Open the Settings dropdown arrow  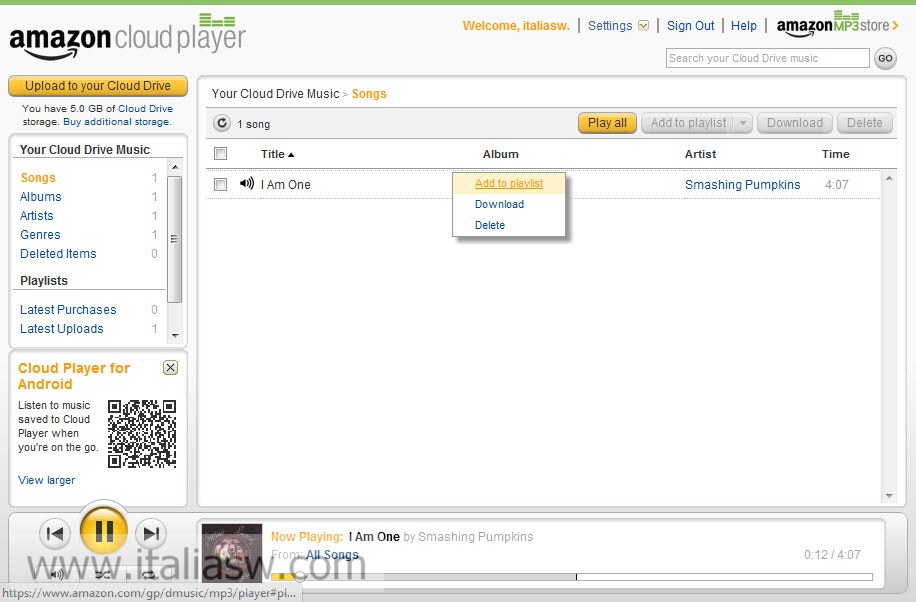(644, 26)
